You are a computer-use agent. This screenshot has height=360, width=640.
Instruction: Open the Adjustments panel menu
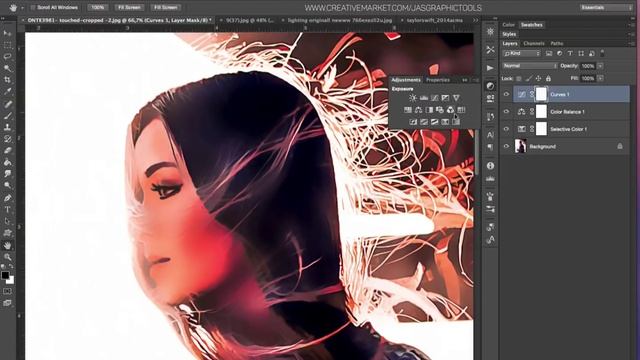click(476, 80)
